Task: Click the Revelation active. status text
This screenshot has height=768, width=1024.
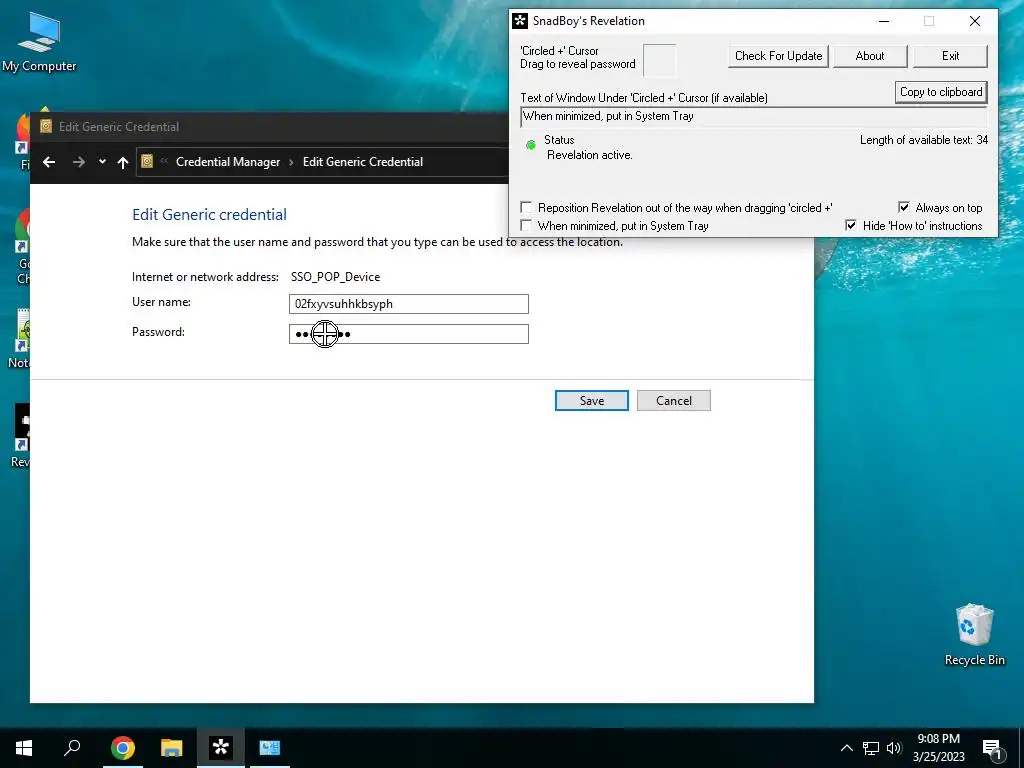Action: tap(590, 155)
